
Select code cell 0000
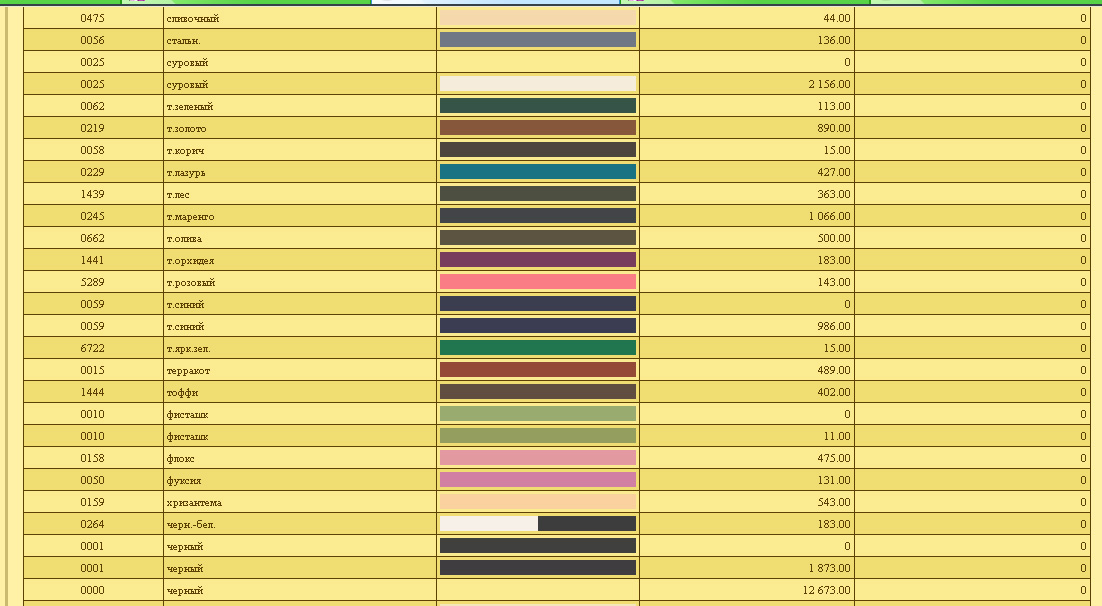(x=92, y=591)
